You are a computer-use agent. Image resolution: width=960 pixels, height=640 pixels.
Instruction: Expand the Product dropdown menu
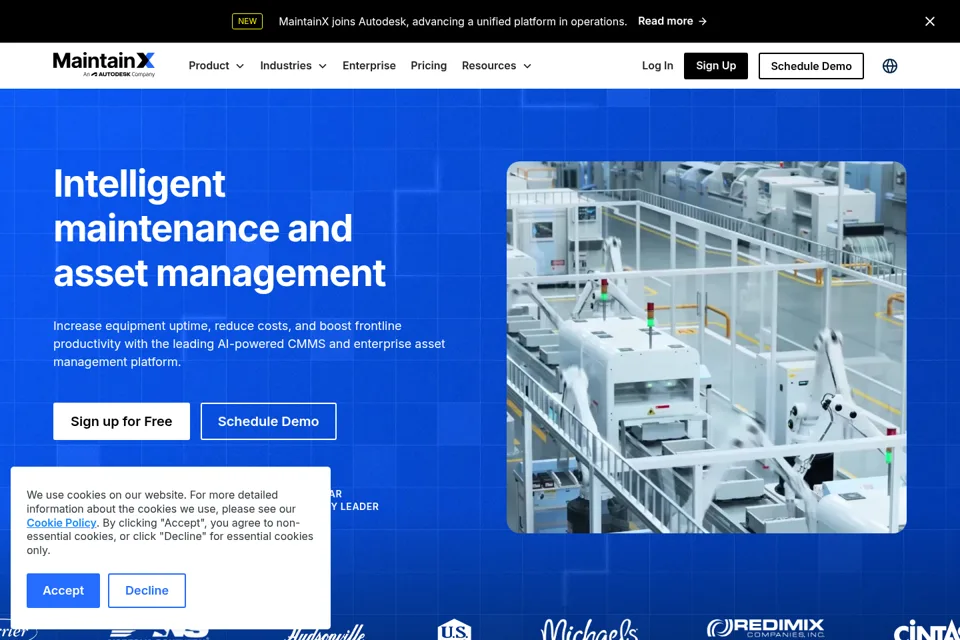pos(216,66)
